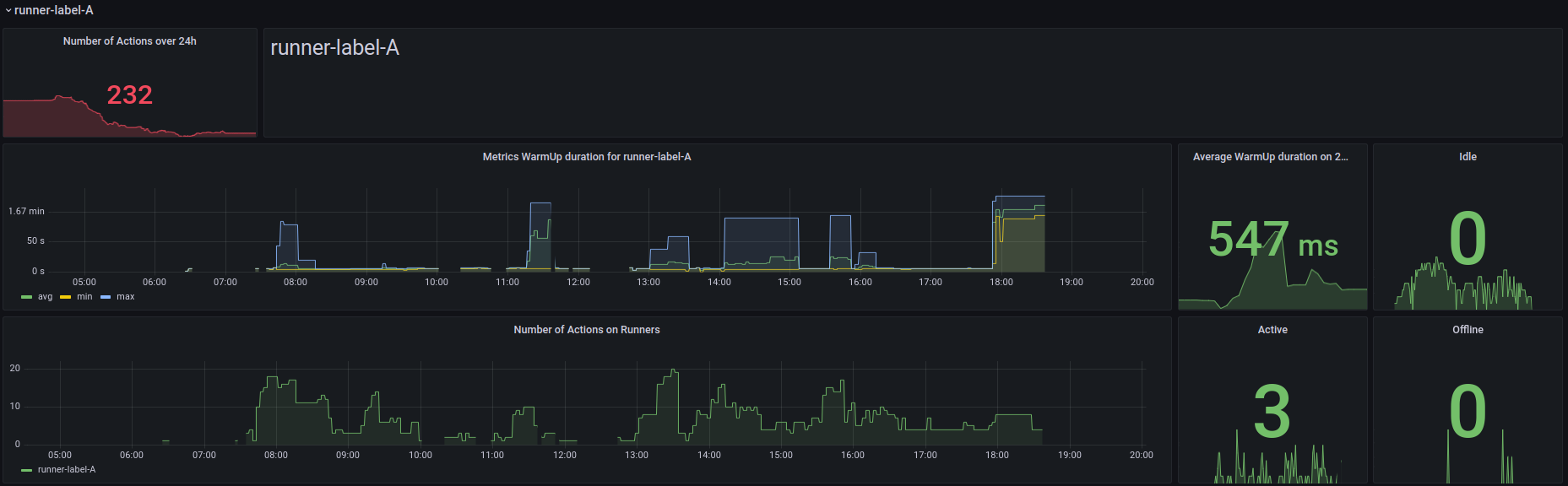Click the 547 ms stat value
Image resolution: width=1568 pixels, height=486 pixels.
tap(1273, 240)
